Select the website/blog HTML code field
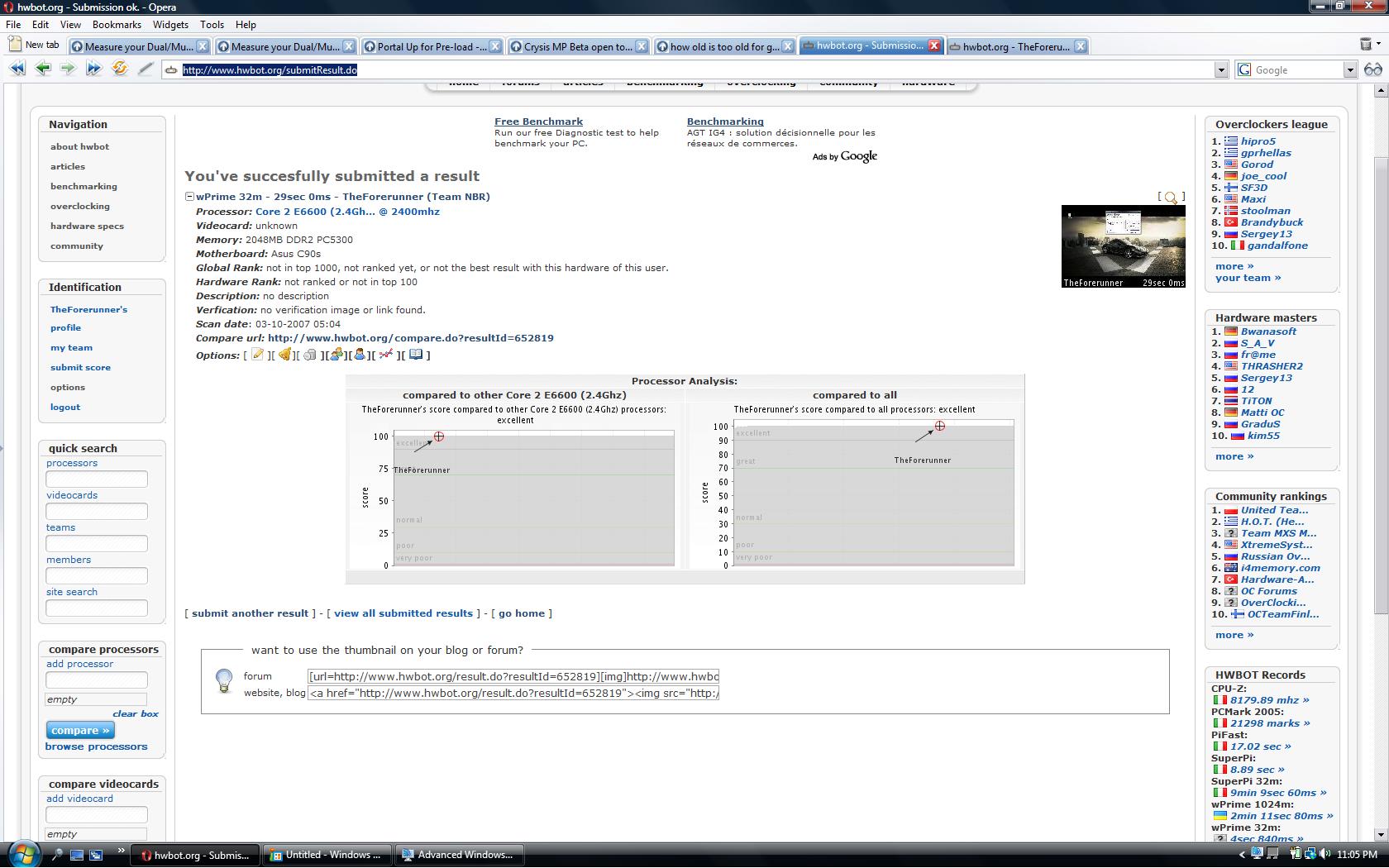The image size is (1389, 868). click(513, 693)
